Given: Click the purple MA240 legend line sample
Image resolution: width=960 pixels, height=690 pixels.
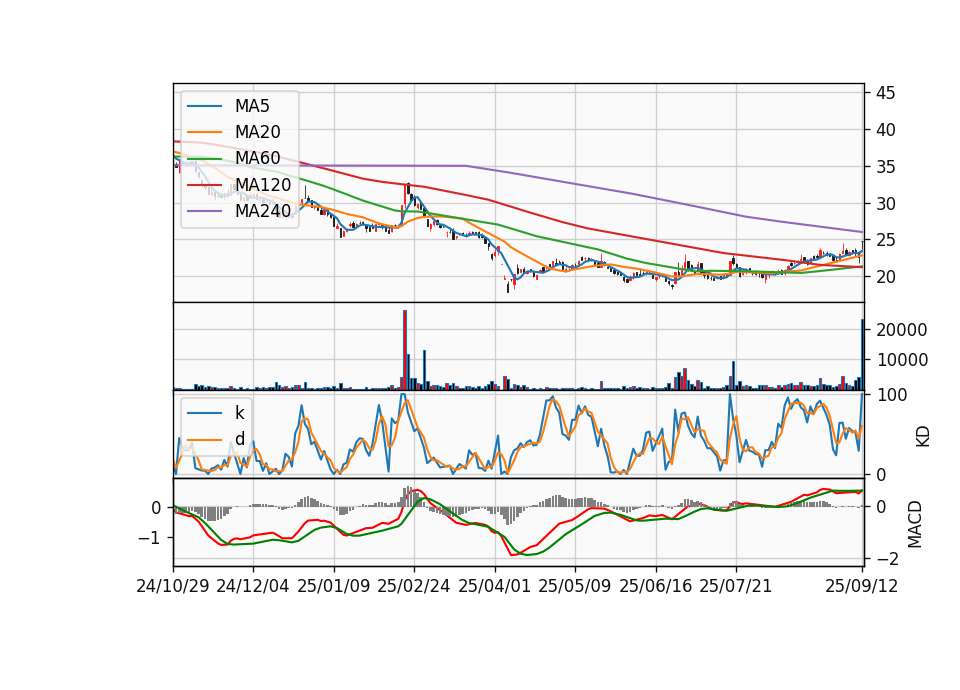Looking at the screenshot, I should 204,212.
